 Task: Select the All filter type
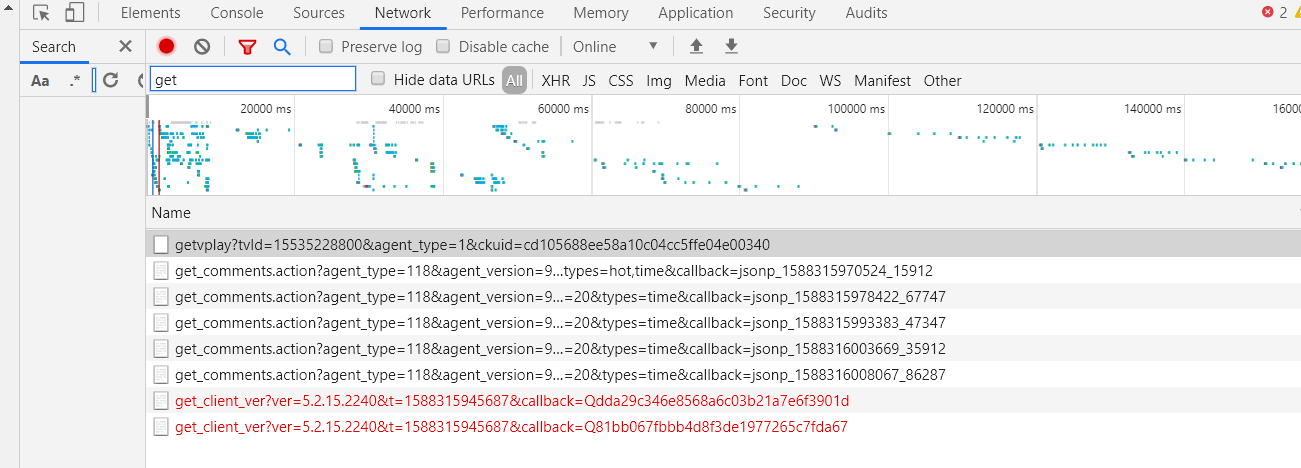click(514, 81)
